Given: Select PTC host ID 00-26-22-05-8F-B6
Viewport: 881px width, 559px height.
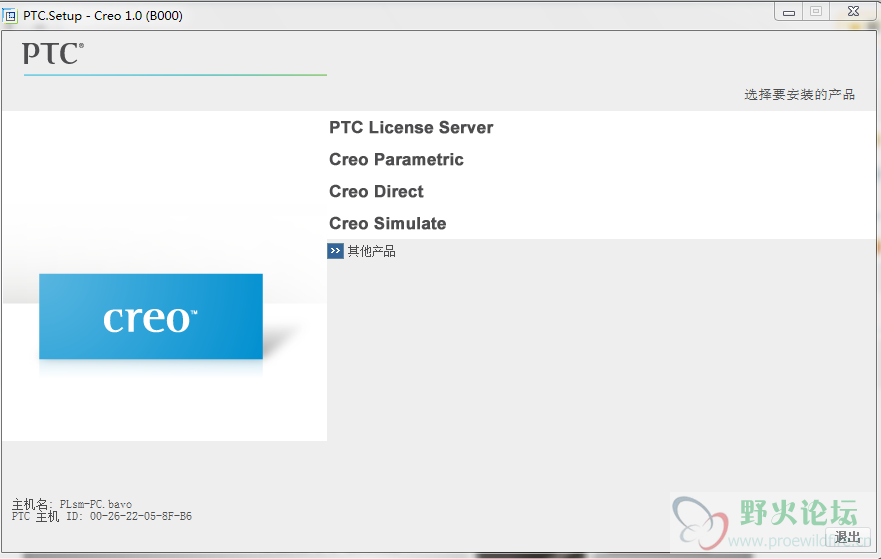Looking at the screenshot, I should click(140, 516).
